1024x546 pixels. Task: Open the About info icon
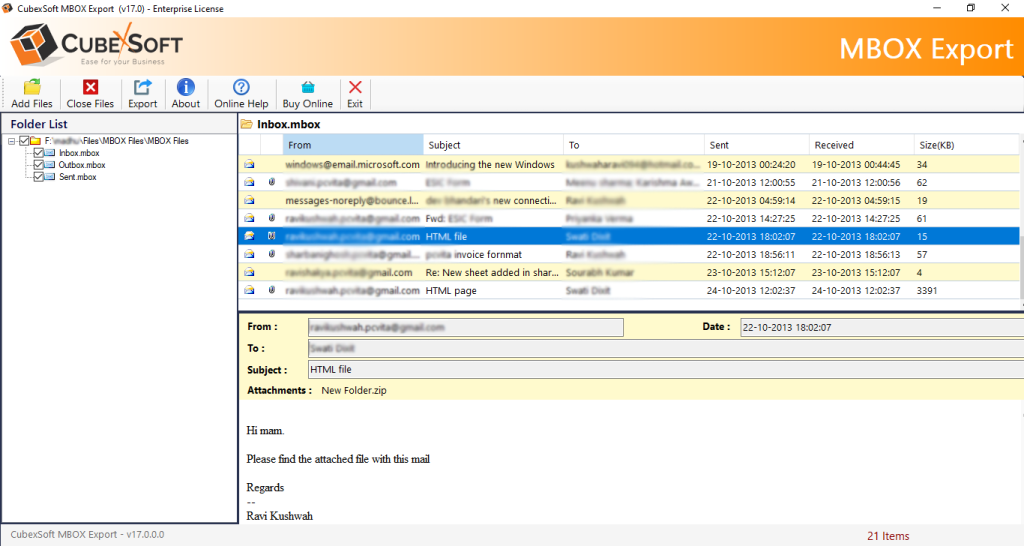[x=185, y=88]
